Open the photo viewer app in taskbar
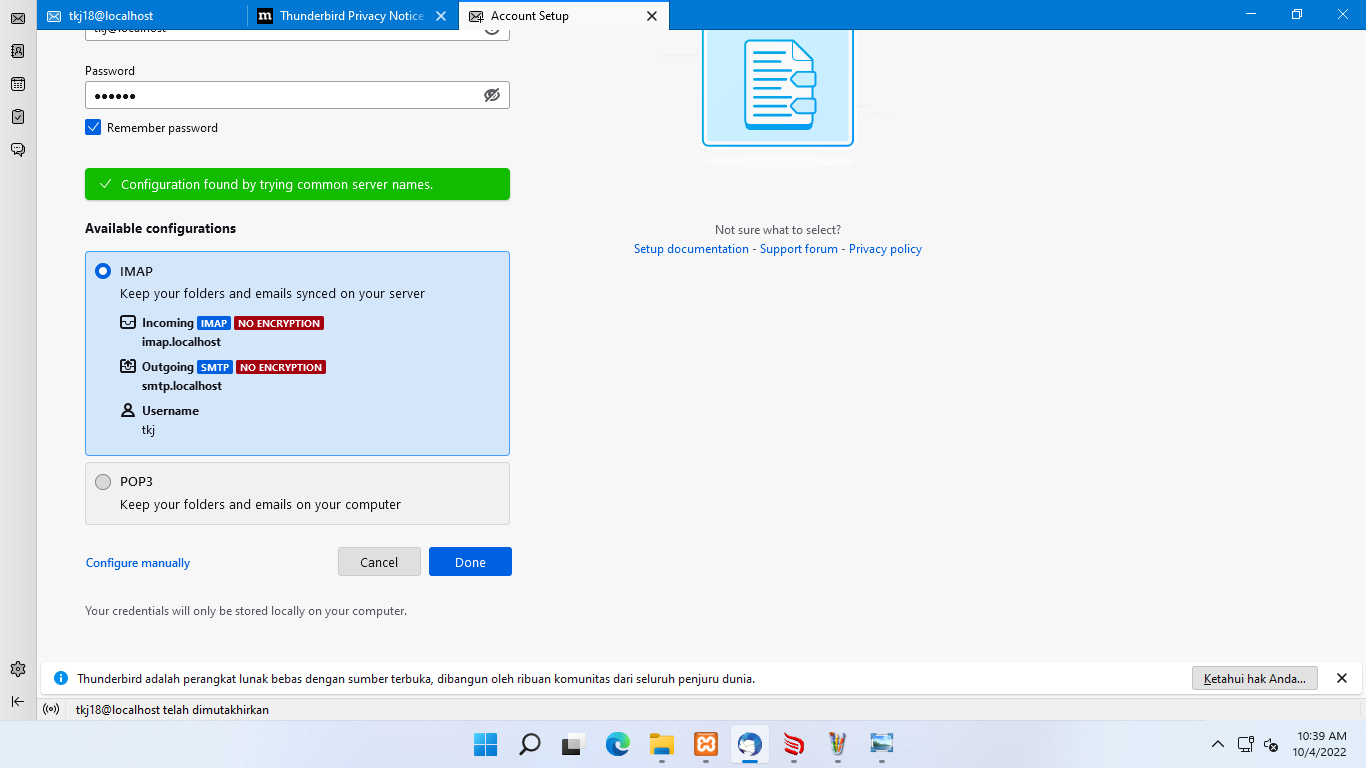This screenshot has height=768, width=1366. point(882,744)
